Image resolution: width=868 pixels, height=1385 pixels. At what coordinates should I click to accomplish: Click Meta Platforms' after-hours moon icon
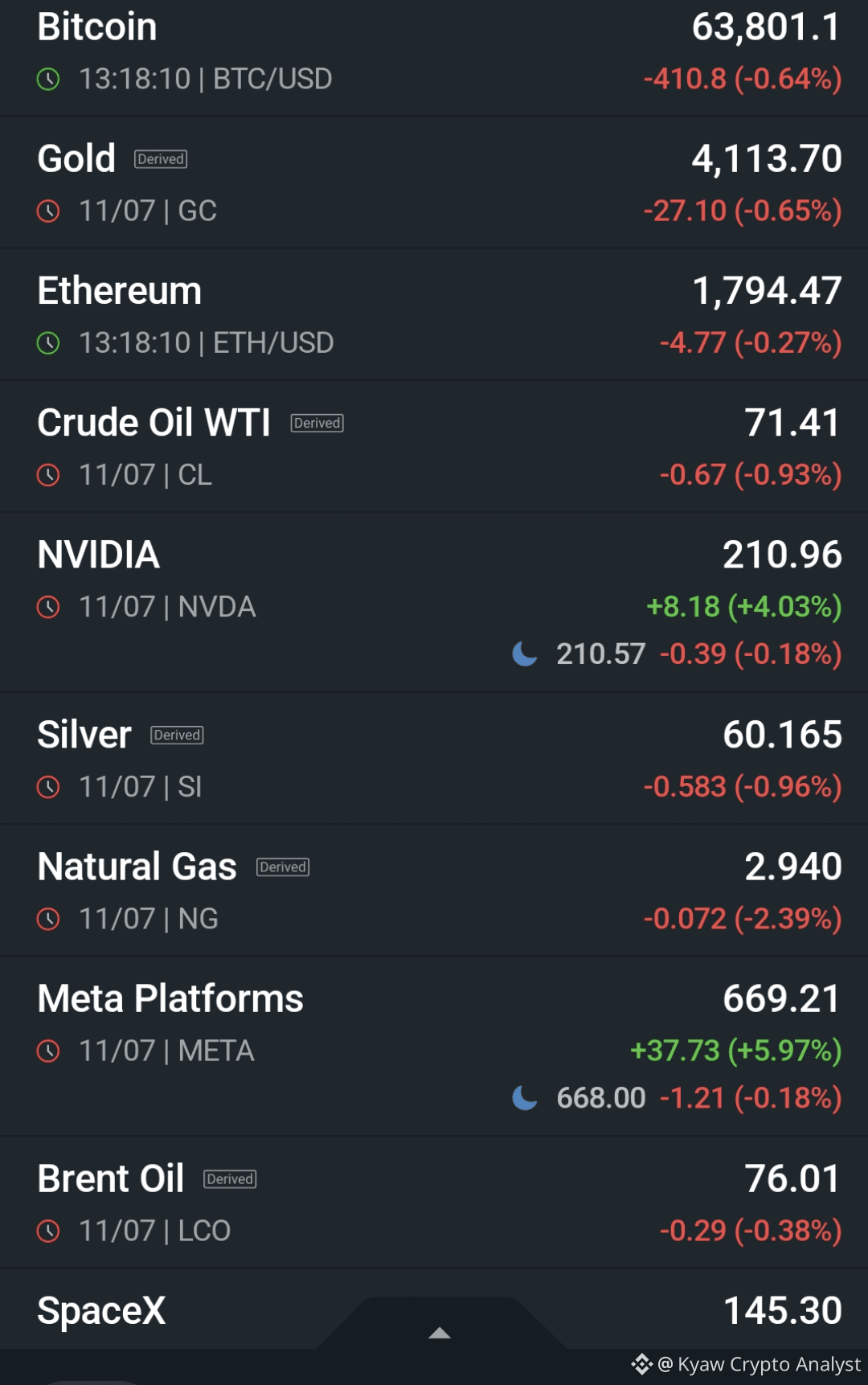525,1098
